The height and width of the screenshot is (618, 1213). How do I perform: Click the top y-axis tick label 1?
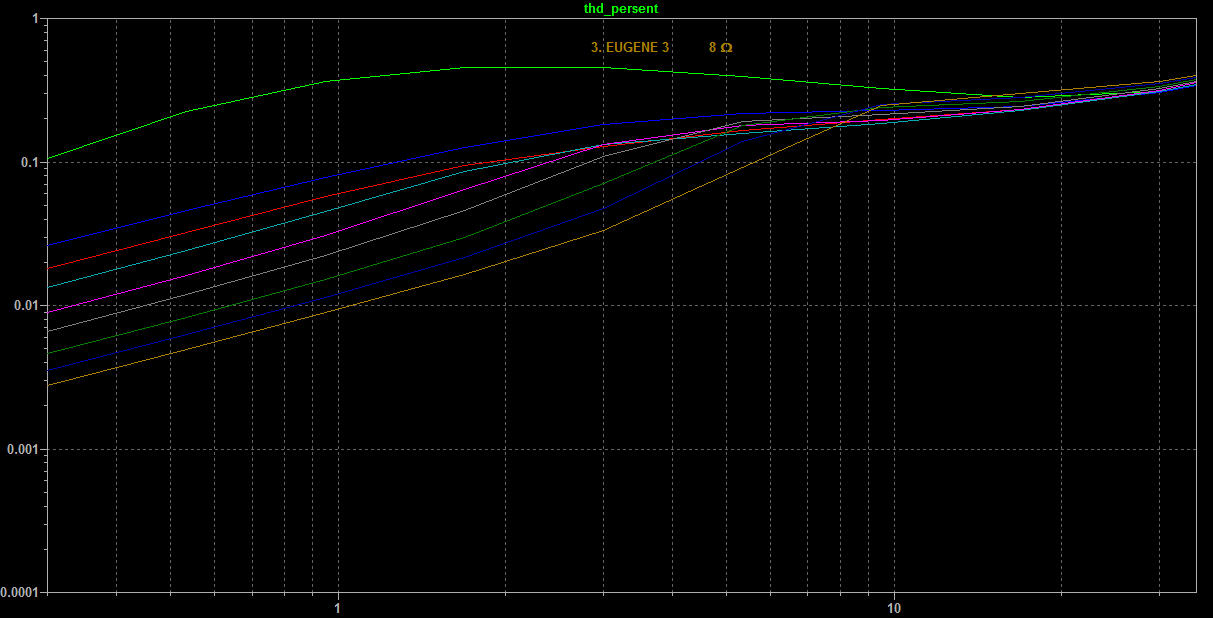[x=36, y=19]
